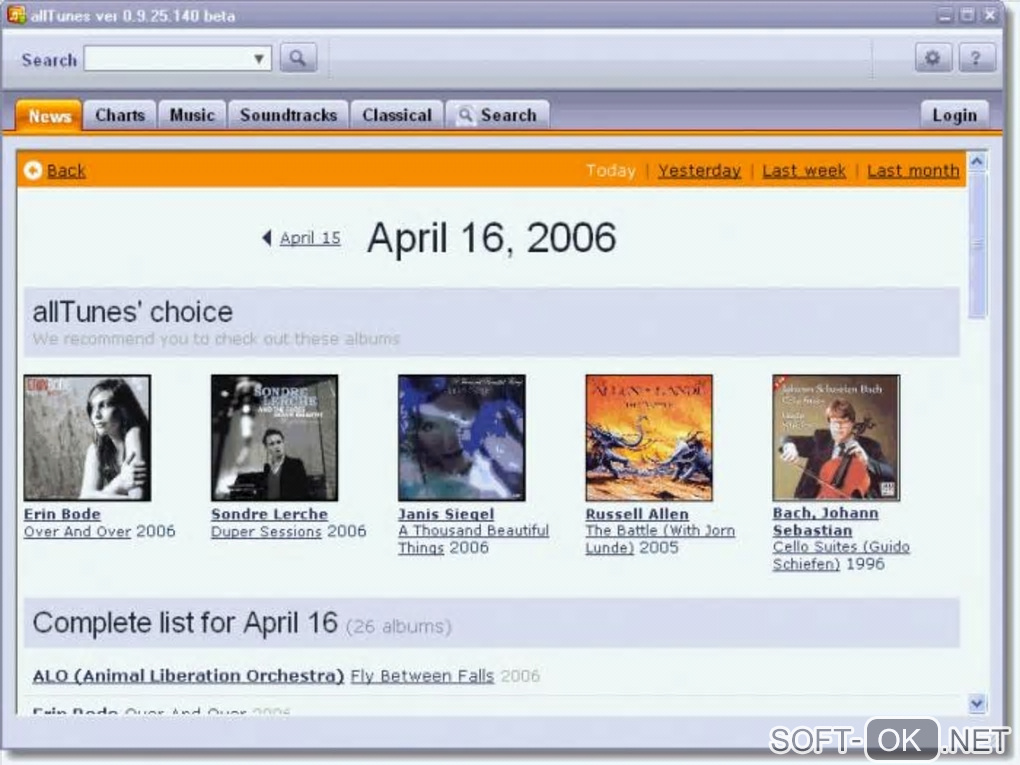Click the allTunes app icon in title bar
Screen dimensions: 1020x765
[16, 14]
